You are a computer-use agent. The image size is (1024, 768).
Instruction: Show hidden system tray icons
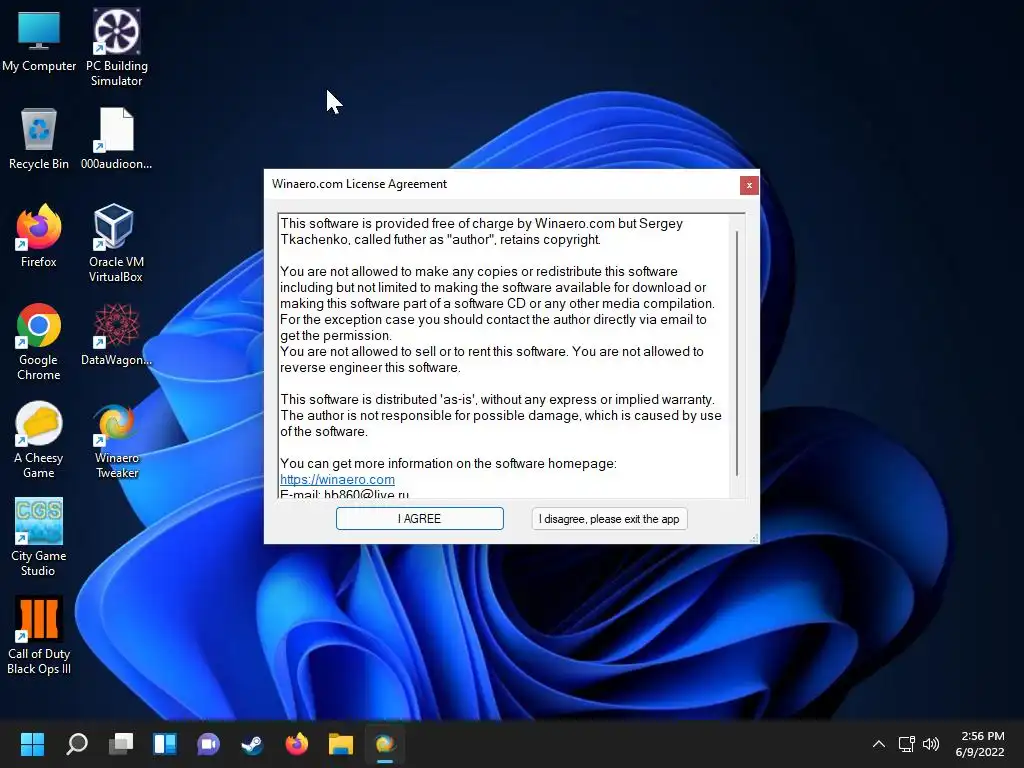click(879, 744)
